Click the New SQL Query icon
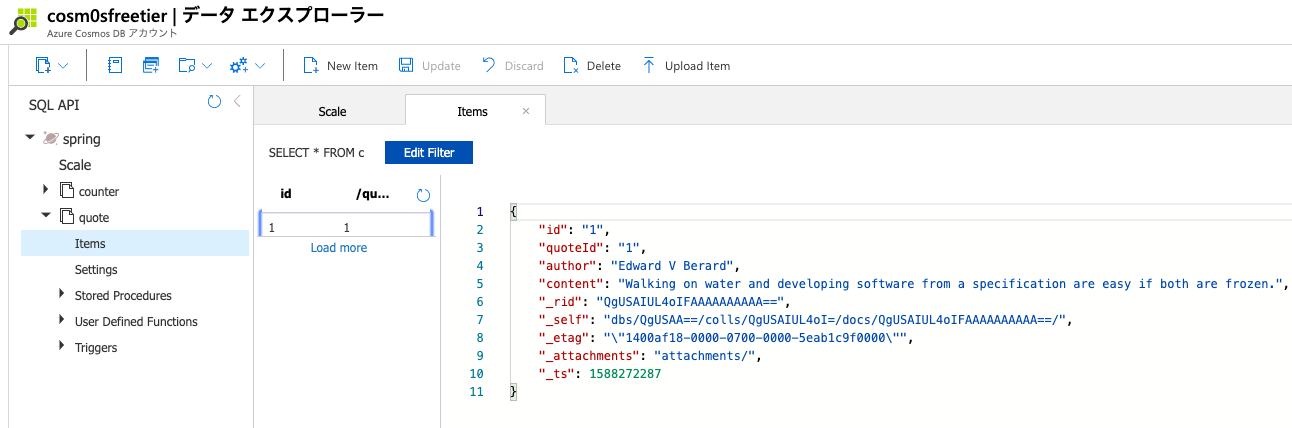This screenshot has width=1292, height=428. 151,66
